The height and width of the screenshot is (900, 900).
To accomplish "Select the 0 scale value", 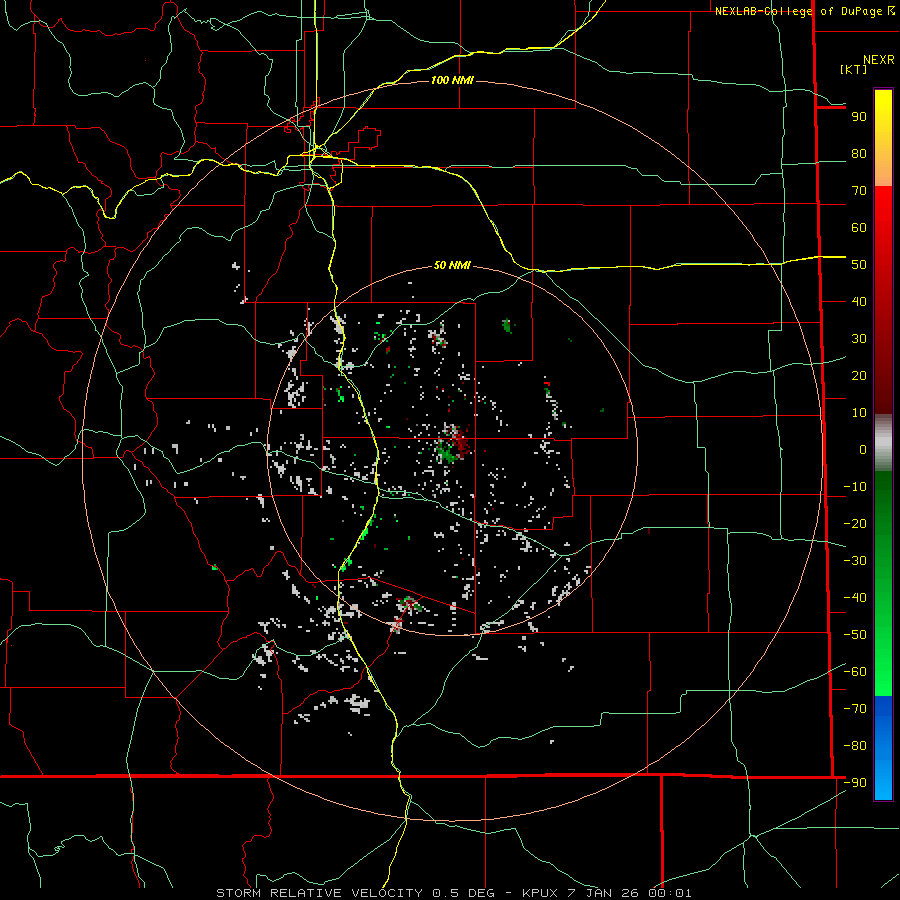I will click(x=863, y=449).
